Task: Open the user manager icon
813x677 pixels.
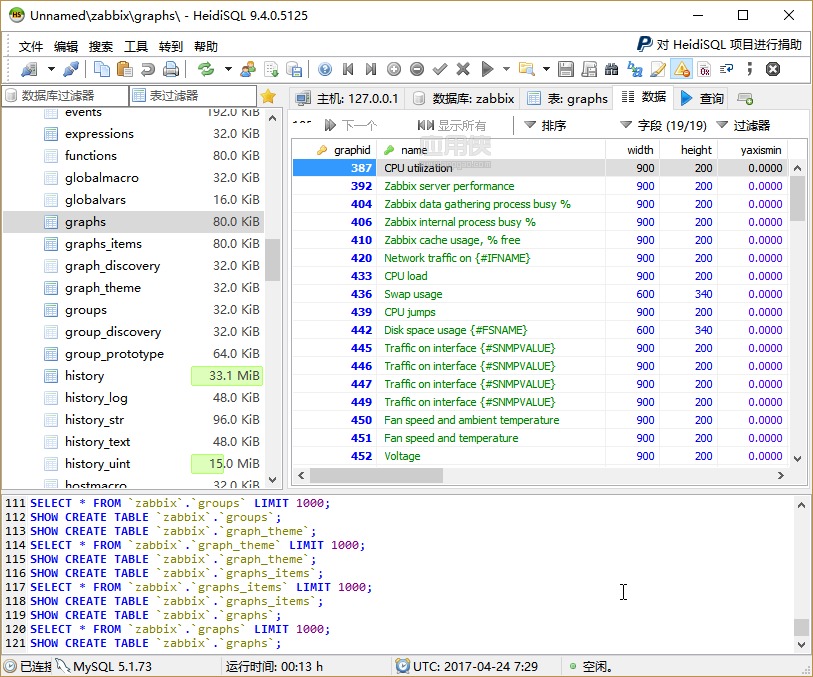Action: click(248, 69)
